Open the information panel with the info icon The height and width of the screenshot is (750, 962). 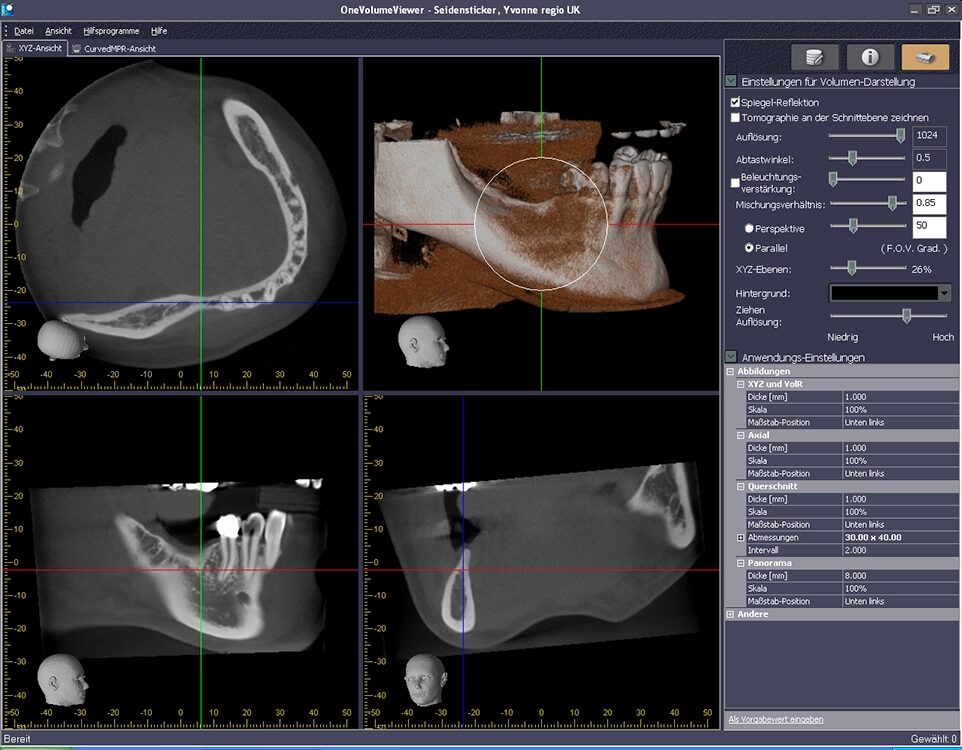(871, 57)
